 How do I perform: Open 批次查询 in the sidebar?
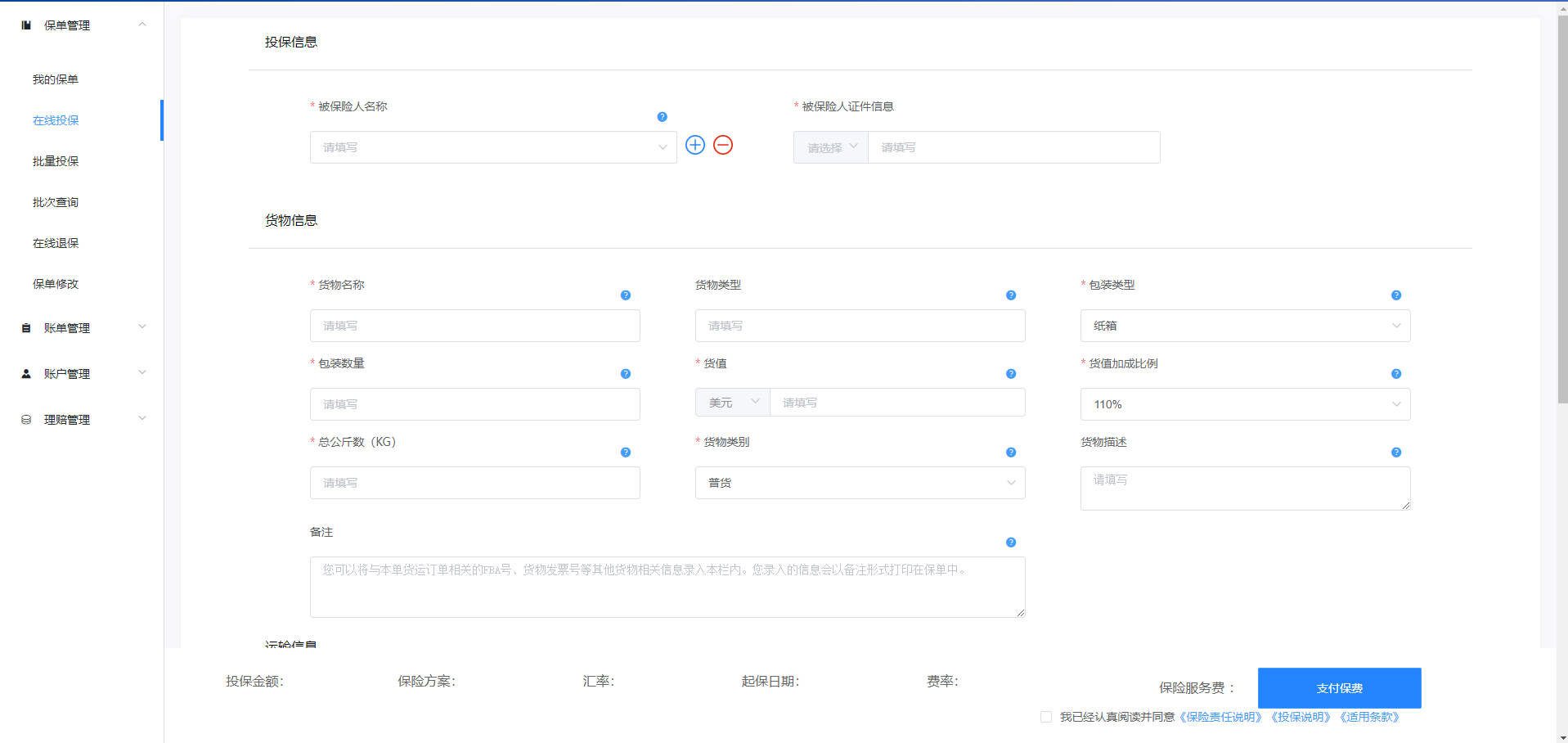(56, 202)
